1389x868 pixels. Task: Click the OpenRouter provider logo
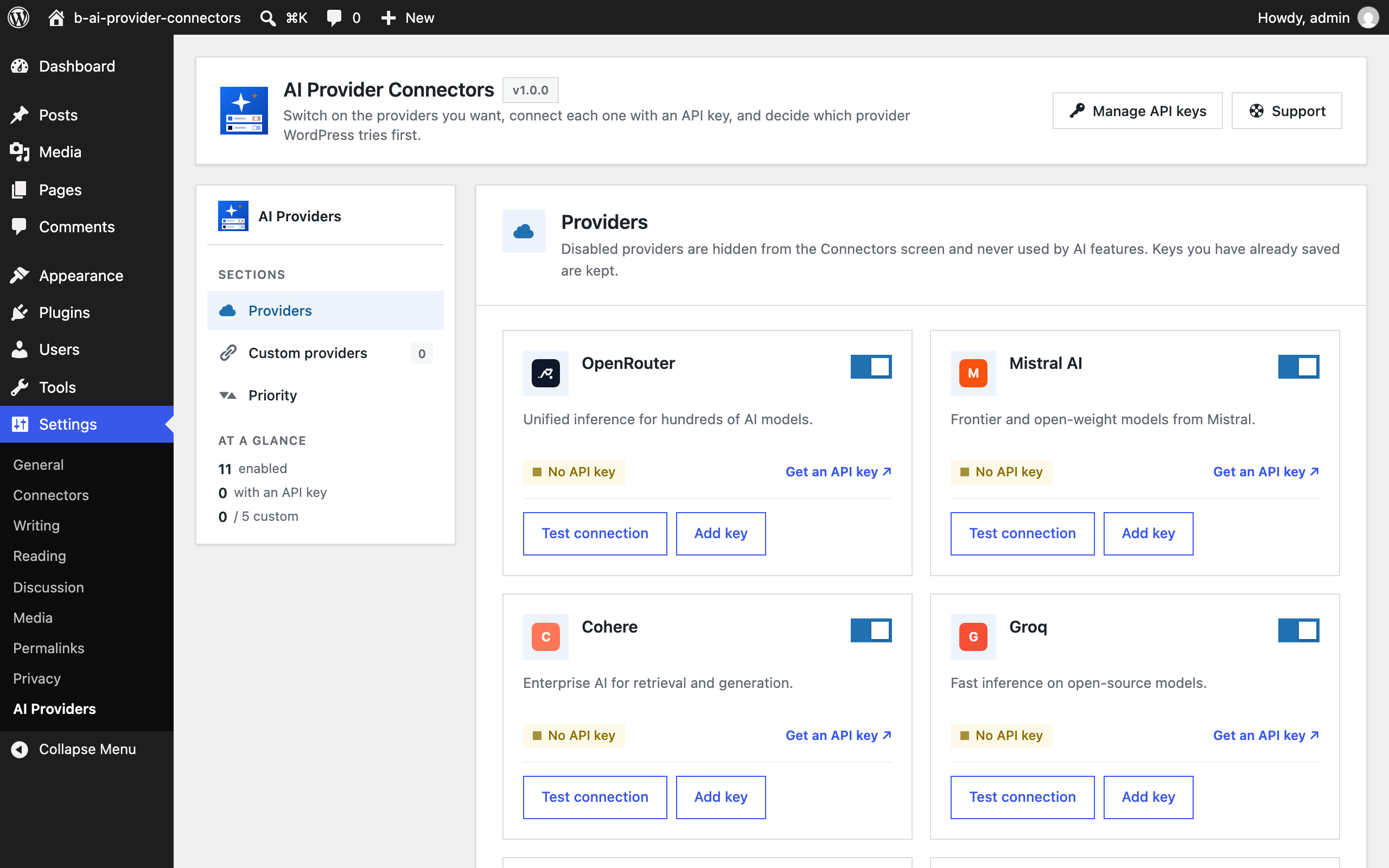[546, 373]
